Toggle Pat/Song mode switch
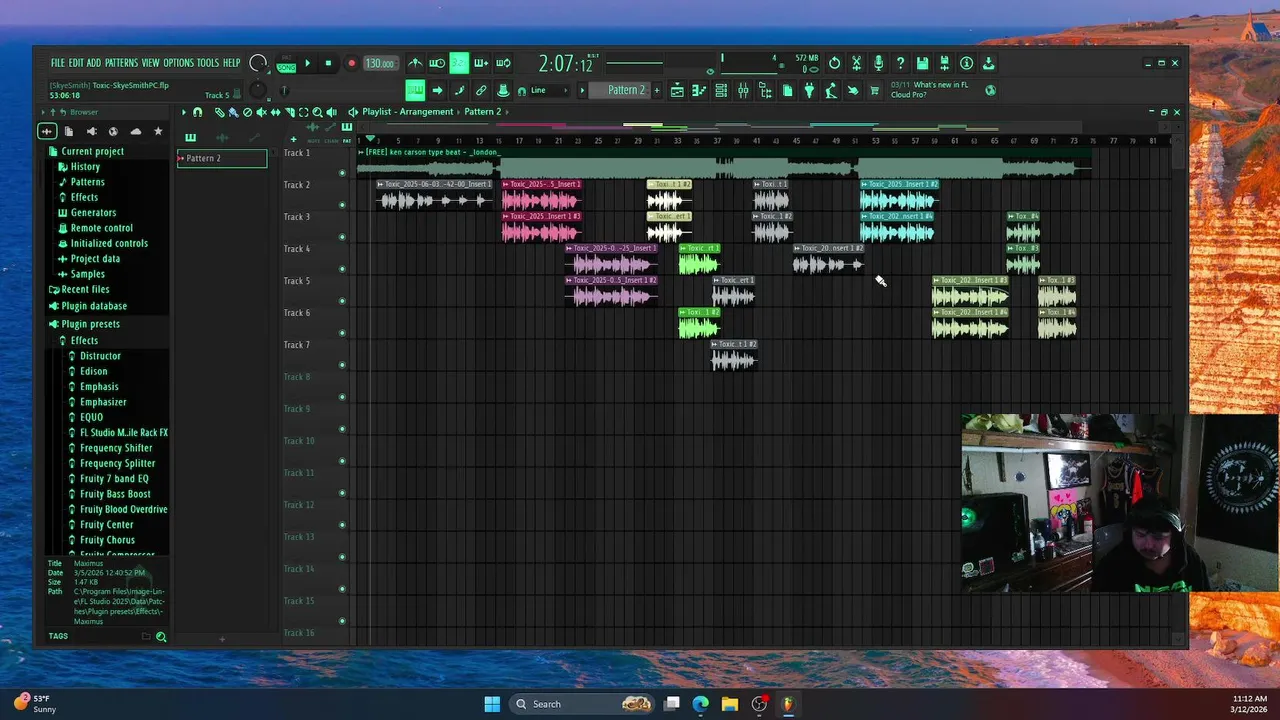The width and height of the screenshot is (1280, 720). click(286, 64)
